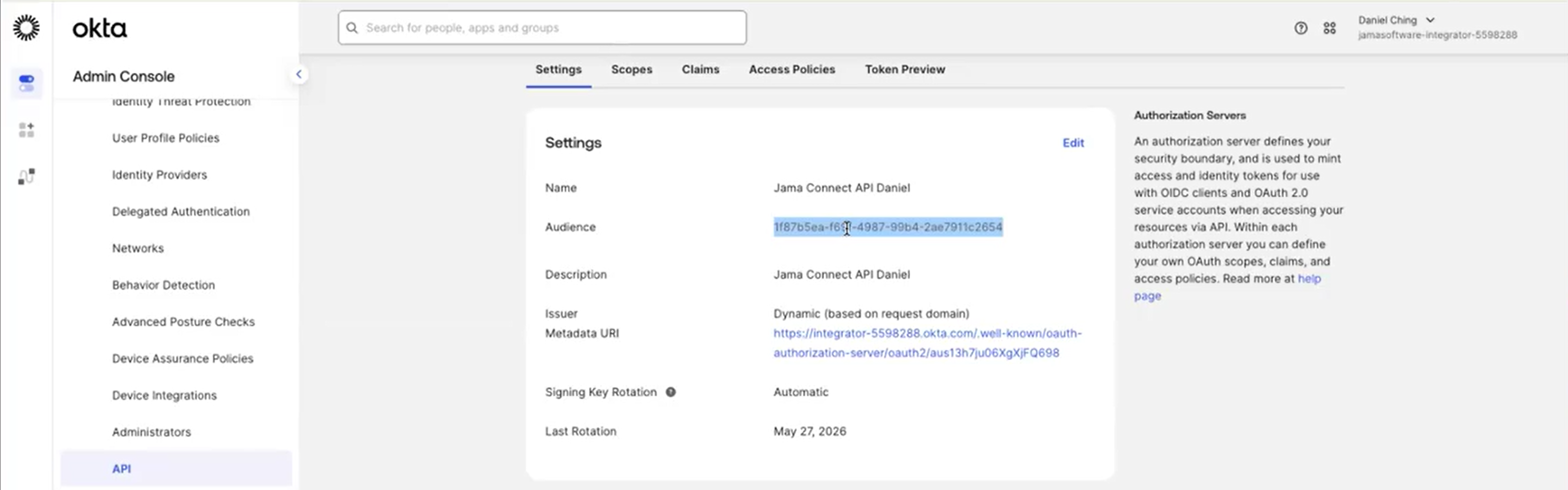Open Identity Threat Protection in sidebar
This screenshot has width=1568, height=490.
click(182, 102)
